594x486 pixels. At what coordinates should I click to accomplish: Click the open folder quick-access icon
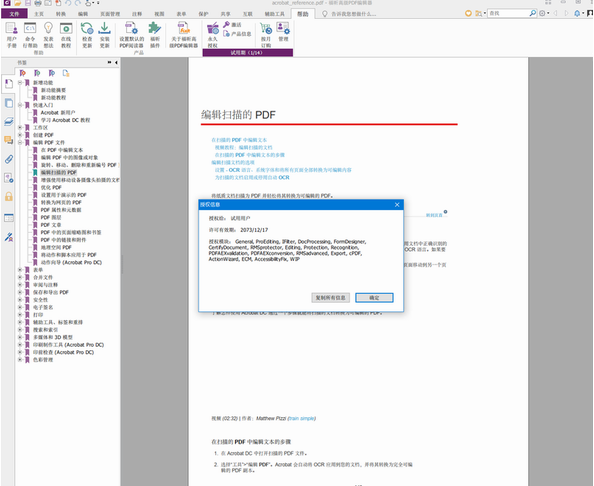pyautogui.click(x=17, y=3)
